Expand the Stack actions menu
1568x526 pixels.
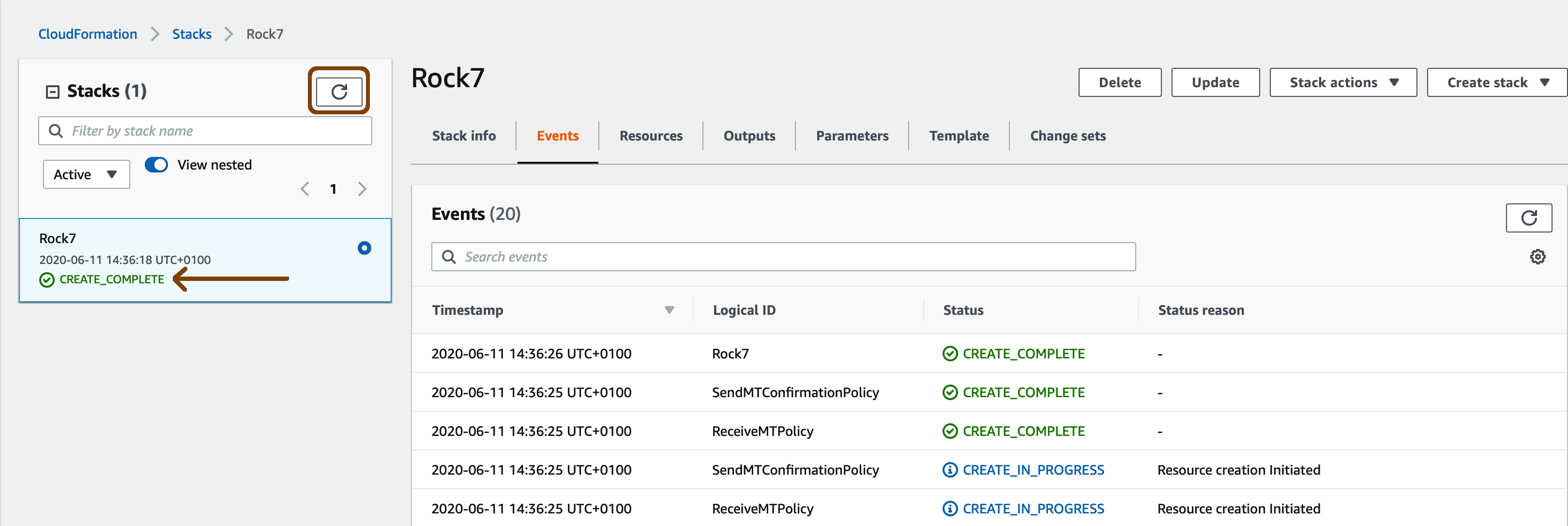(1343, 83)
